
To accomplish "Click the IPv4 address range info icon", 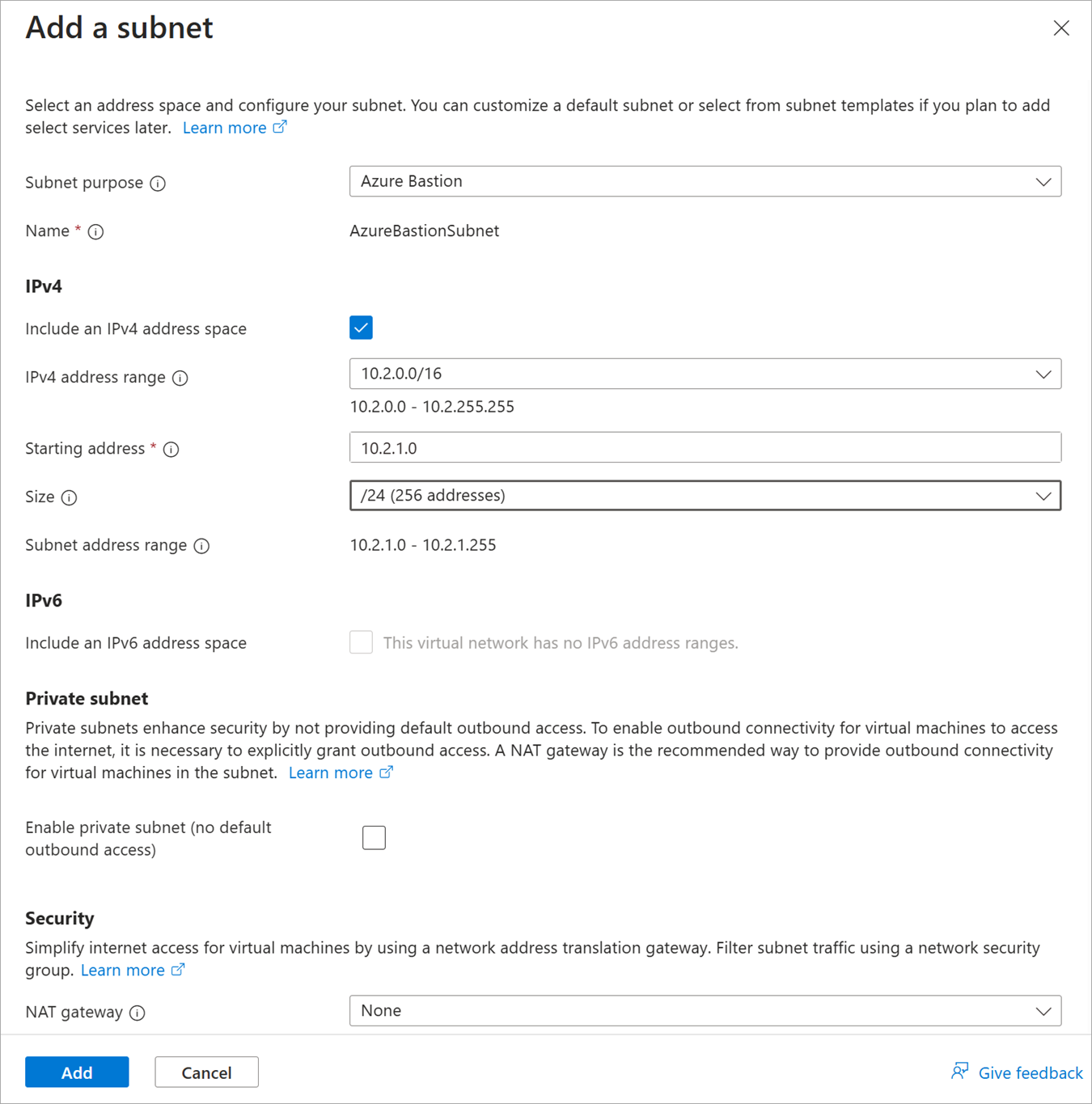I will 180,378.
